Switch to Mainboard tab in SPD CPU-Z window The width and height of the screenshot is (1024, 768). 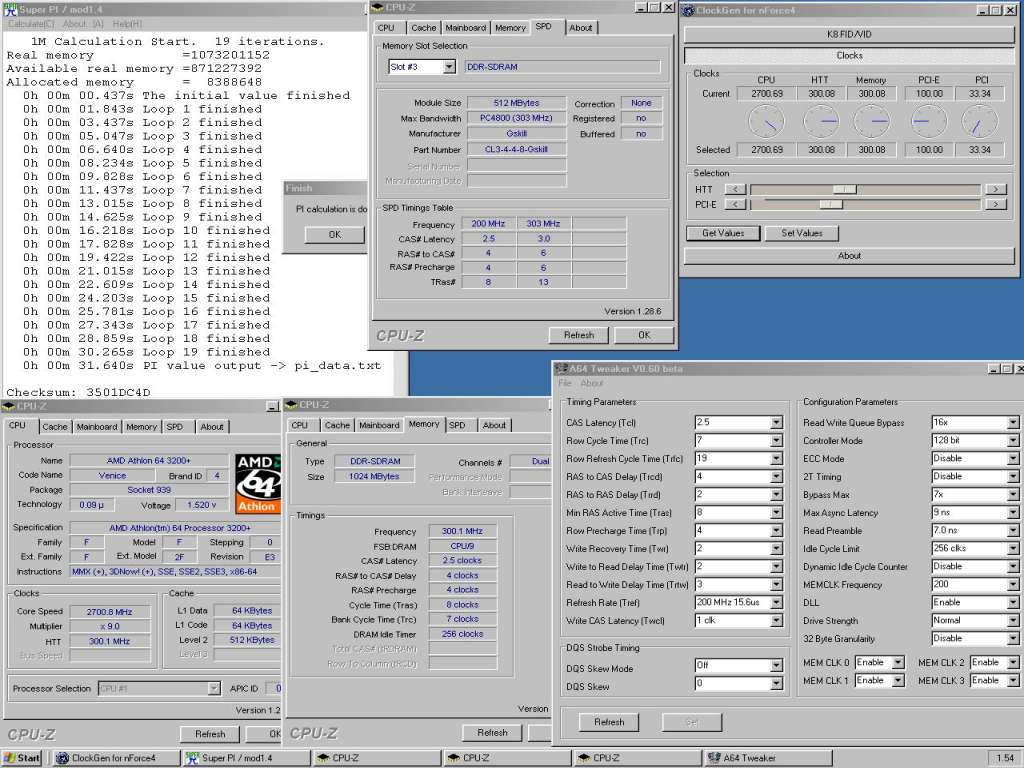pos(466,27)
